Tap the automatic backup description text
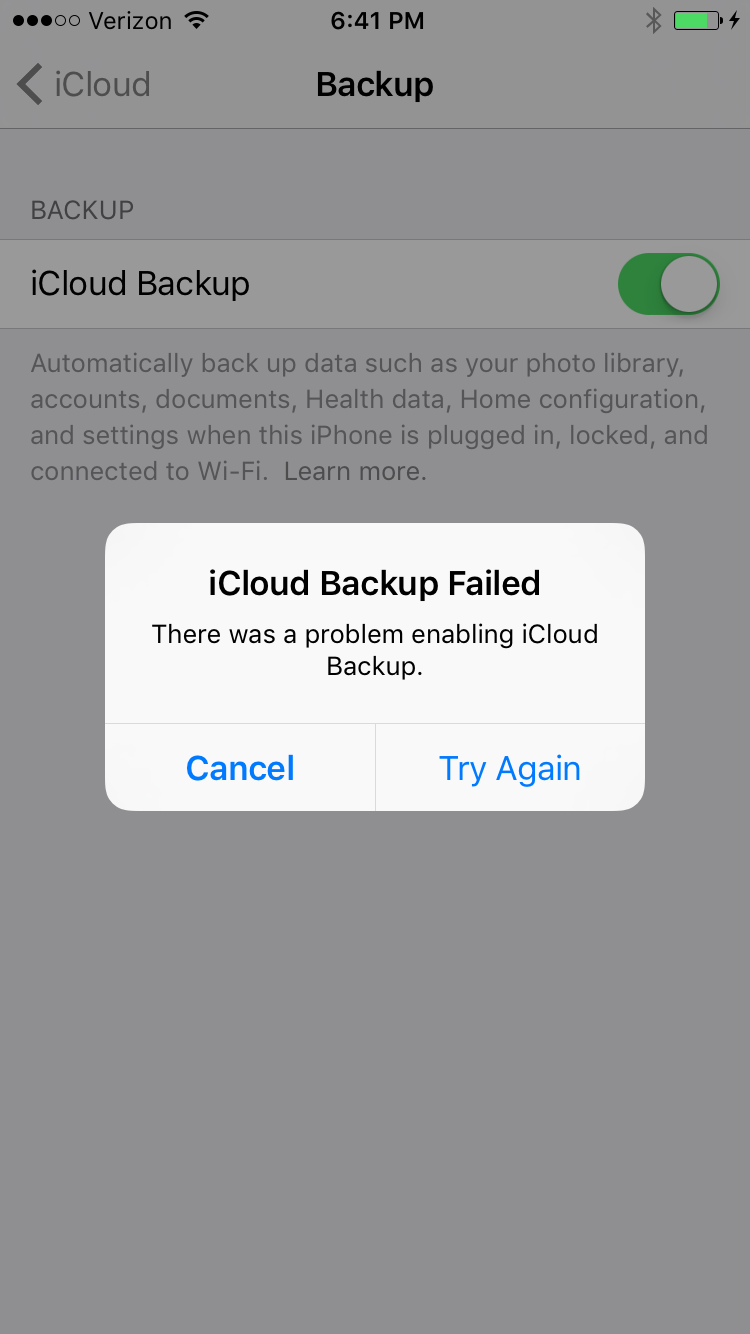The image size is (750, 1334). (369, 417)
